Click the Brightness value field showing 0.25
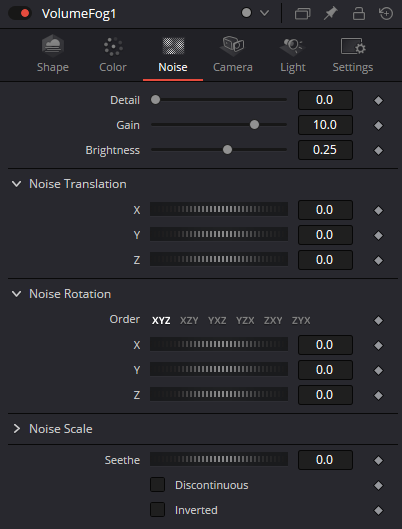The height and width of the screenshot is (529, 402). [x=325, y=150]
